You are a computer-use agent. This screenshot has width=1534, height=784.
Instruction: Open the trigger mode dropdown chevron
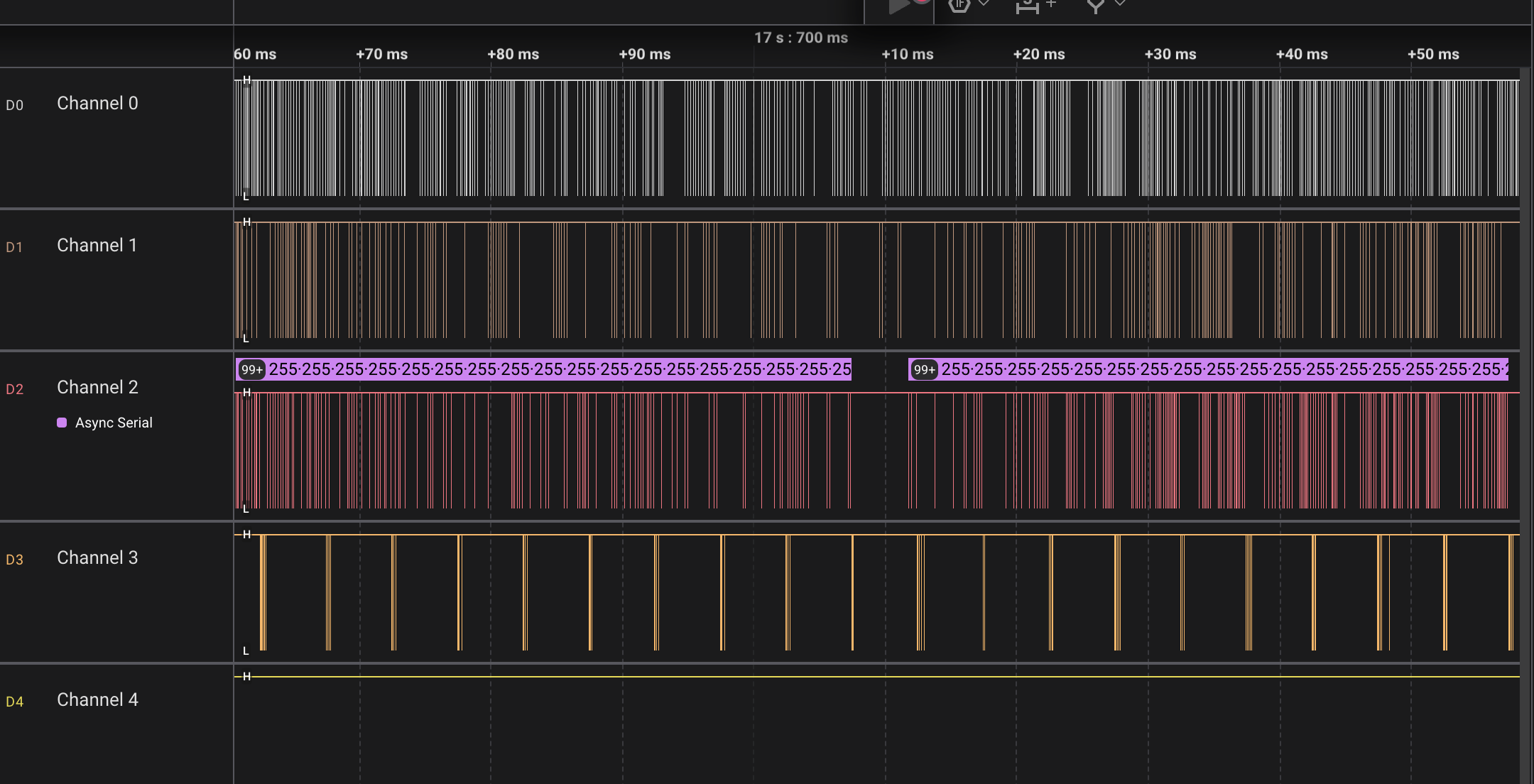(x=984, y=4)
